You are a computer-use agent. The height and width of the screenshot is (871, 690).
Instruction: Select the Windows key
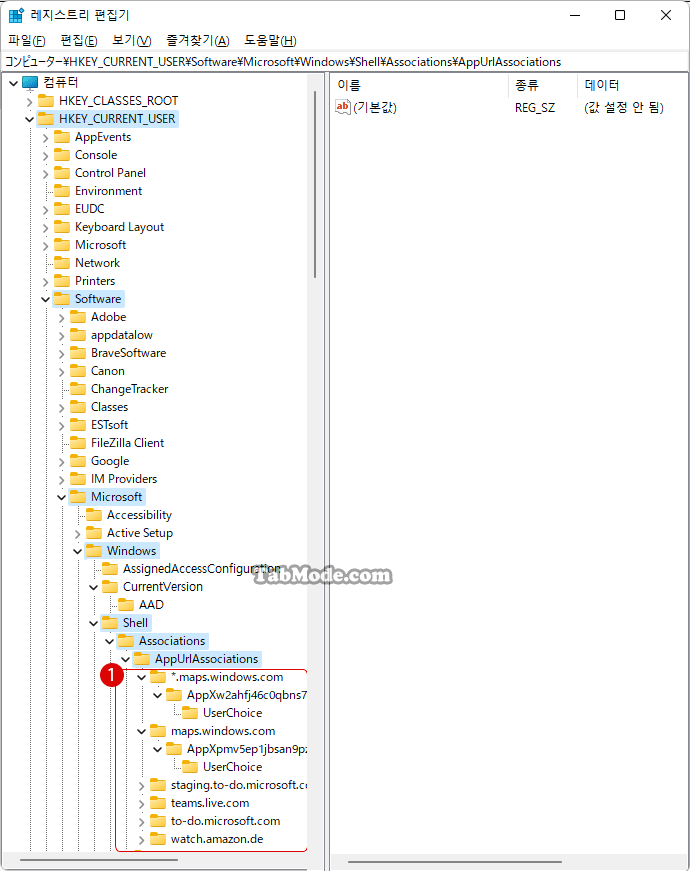(x=131, y=550)
